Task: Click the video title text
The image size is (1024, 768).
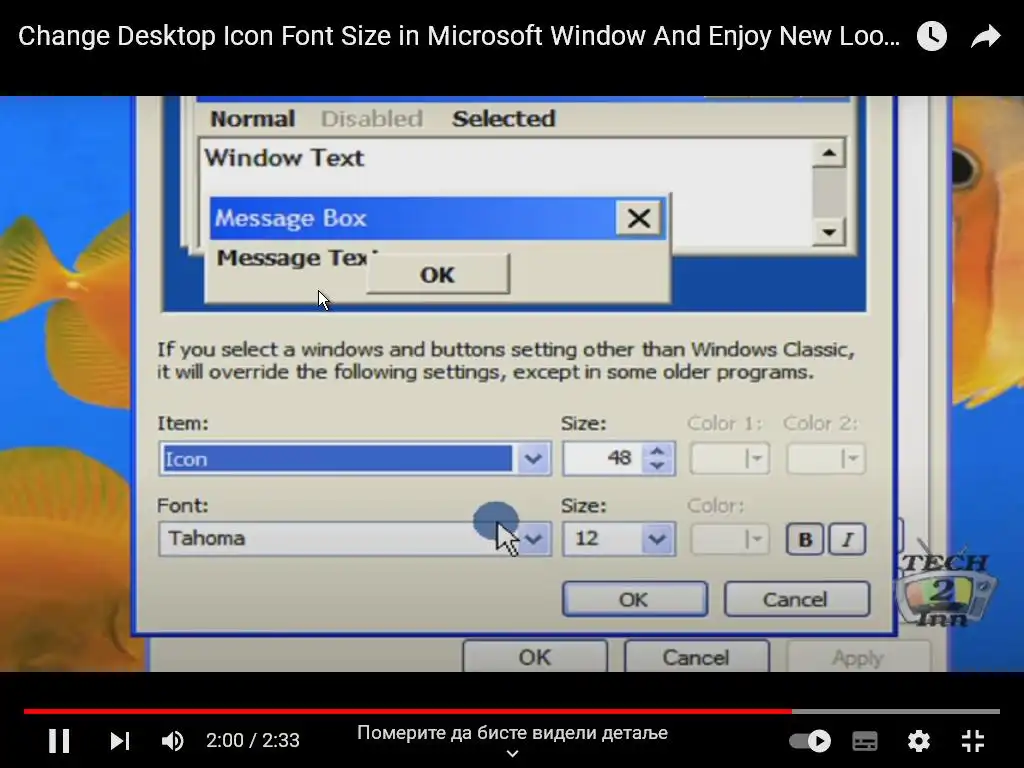Action: (x=459, y=36)
